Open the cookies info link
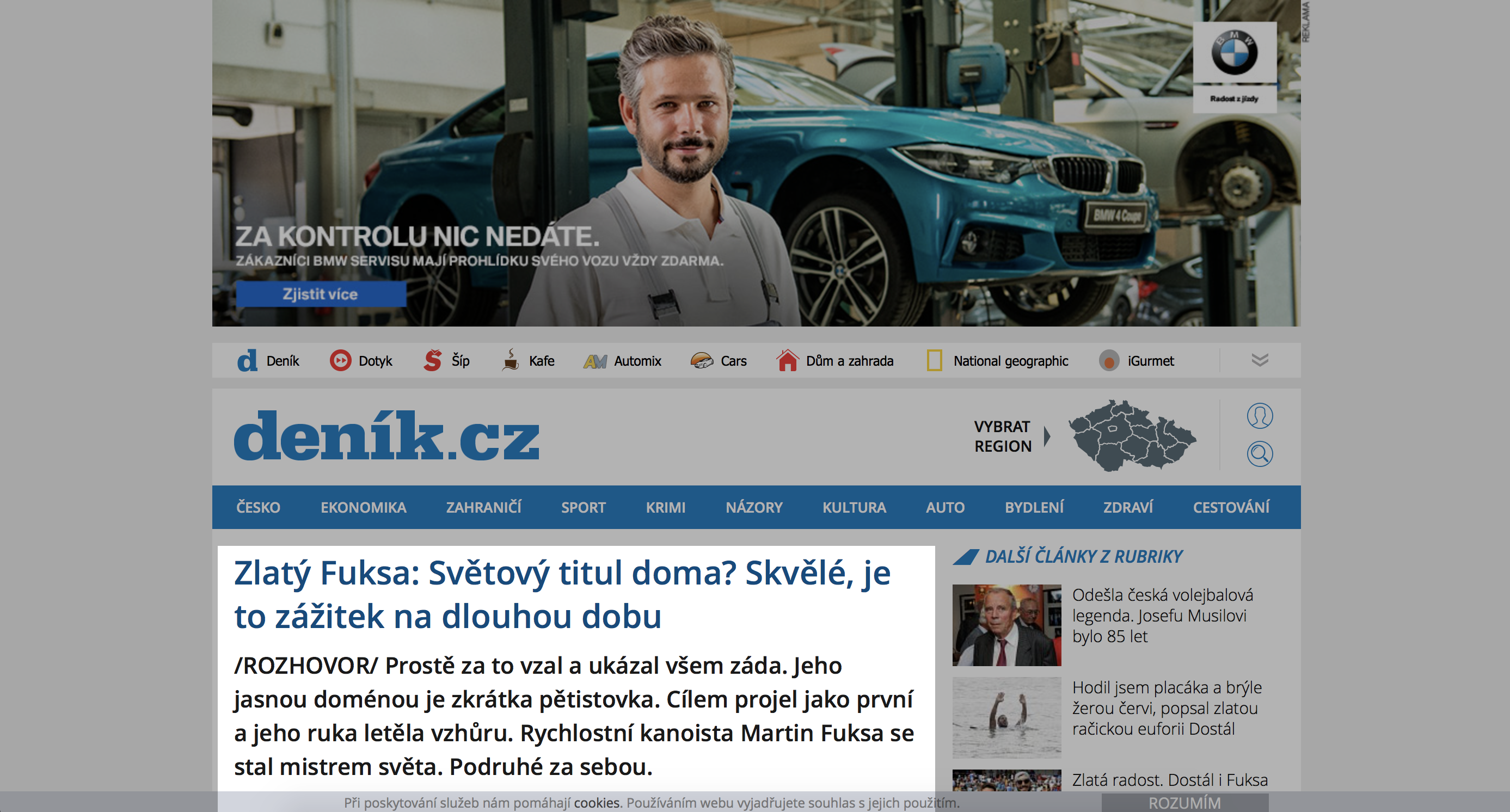The width and height of the screenshot is (1510, 812). pyautogui.click(x=597, y=803)
